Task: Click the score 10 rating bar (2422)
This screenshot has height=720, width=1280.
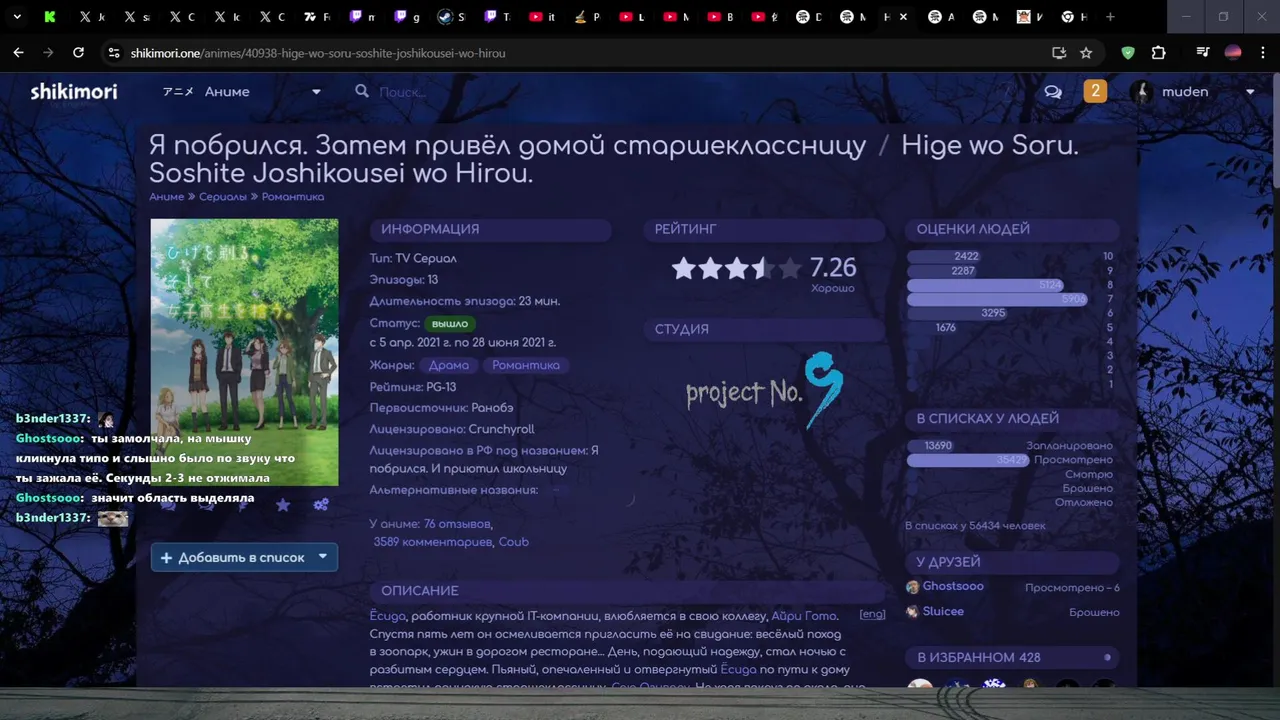Action: click(944, 257)
